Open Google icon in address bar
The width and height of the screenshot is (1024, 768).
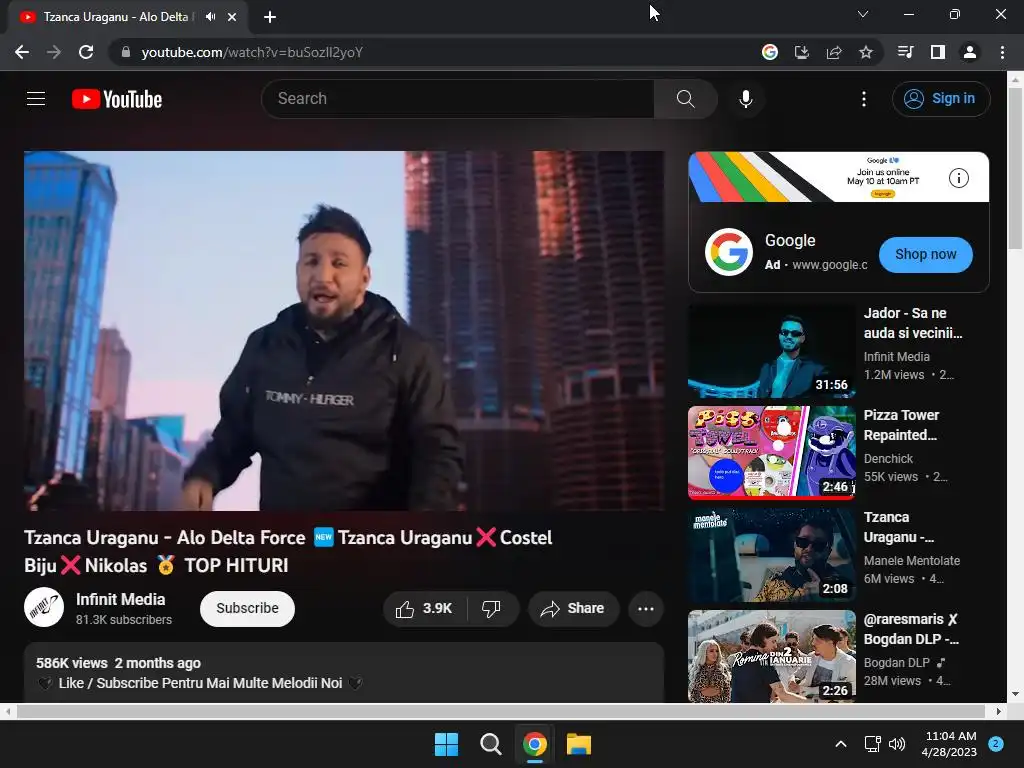769,52
